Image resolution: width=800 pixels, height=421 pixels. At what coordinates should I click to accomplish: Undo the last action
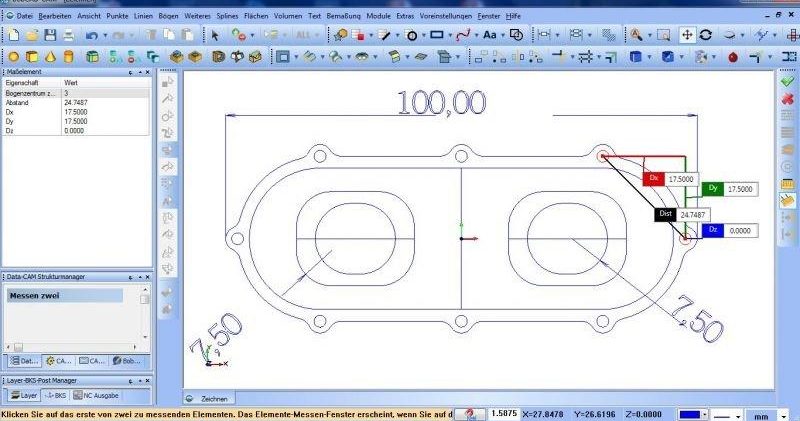pos(92,35)
